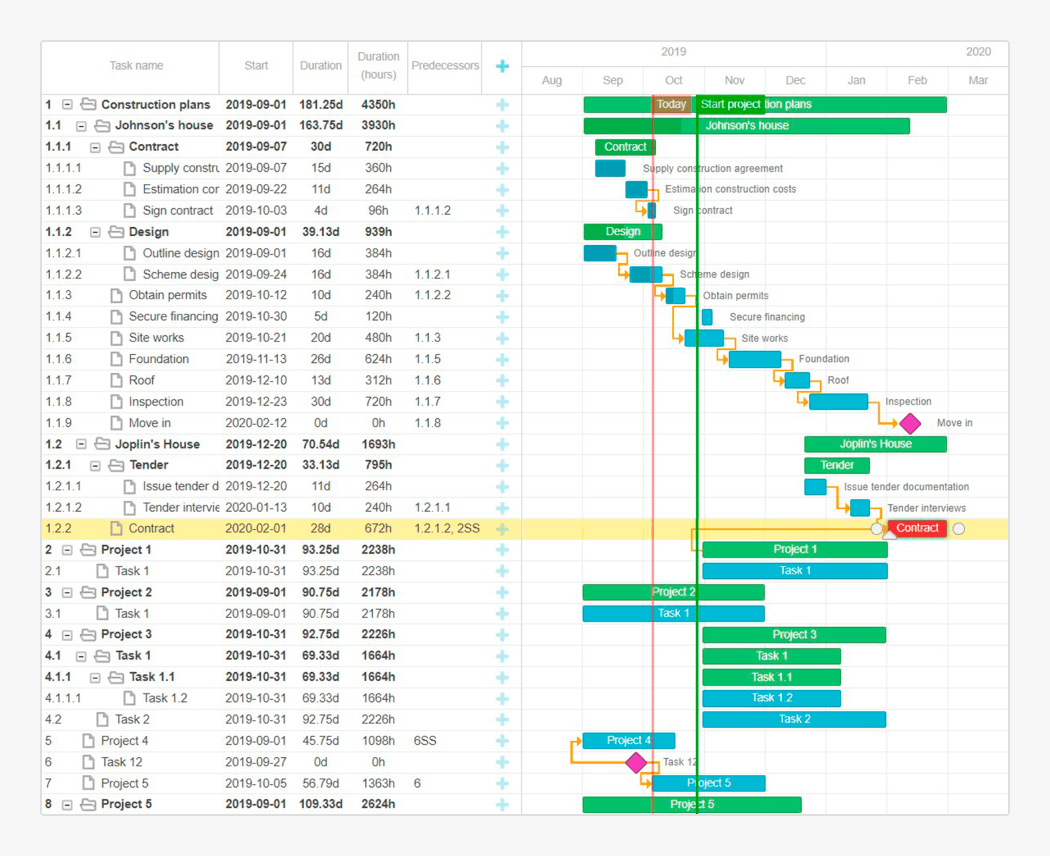Click plus icon on Tender row

(x=502, y=466)
